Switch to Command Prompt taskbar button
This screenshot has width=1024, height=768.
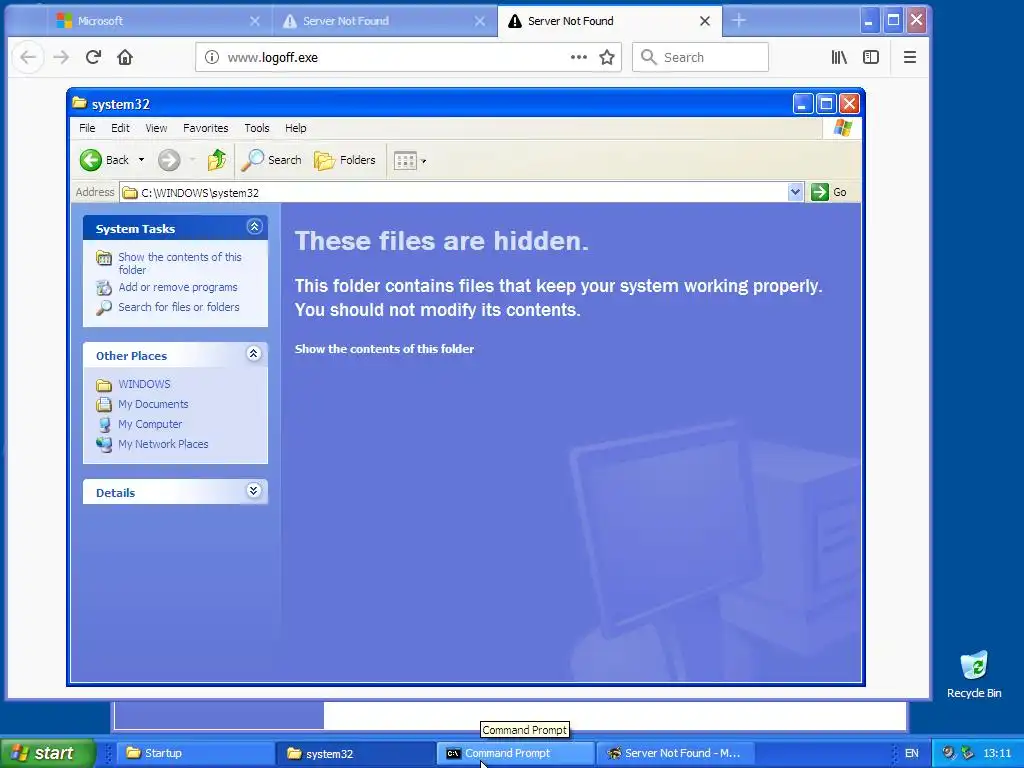pos(516,753)
